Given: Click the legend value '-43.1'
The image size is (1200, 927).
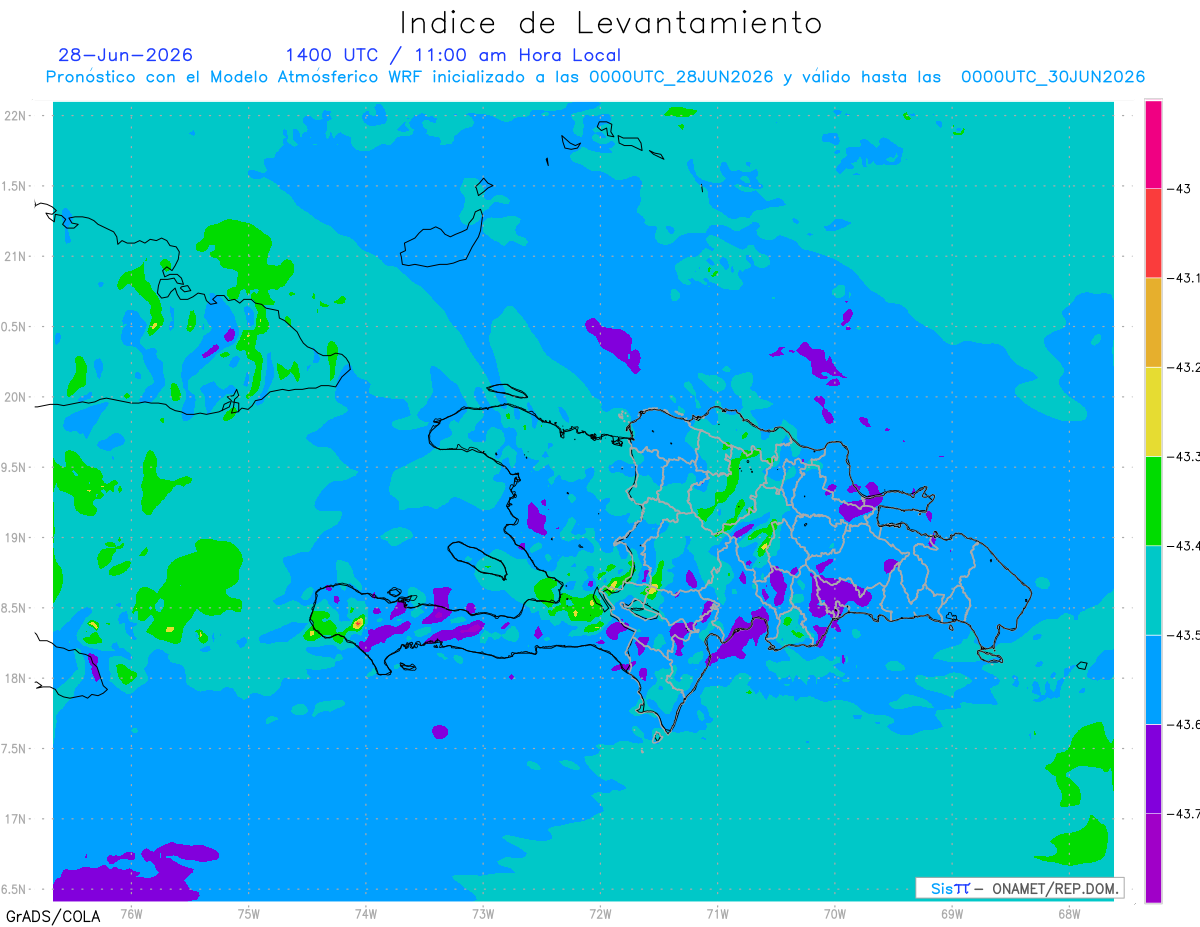Looking at the screenshot, I should 1183,278.
